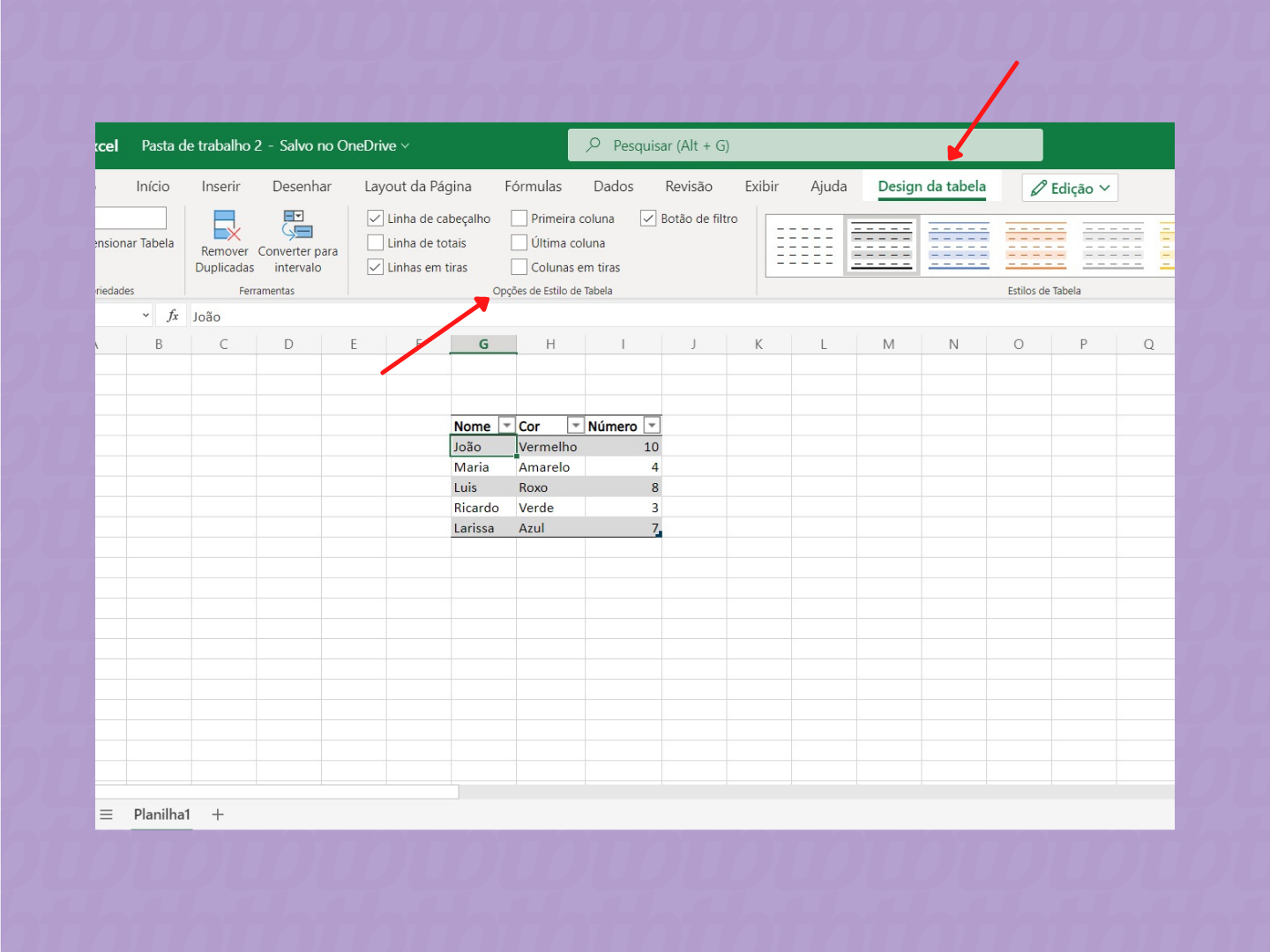Screen dimensions: 1270x952
Task: Open the Exibir tab
Action: click(761, 186)
